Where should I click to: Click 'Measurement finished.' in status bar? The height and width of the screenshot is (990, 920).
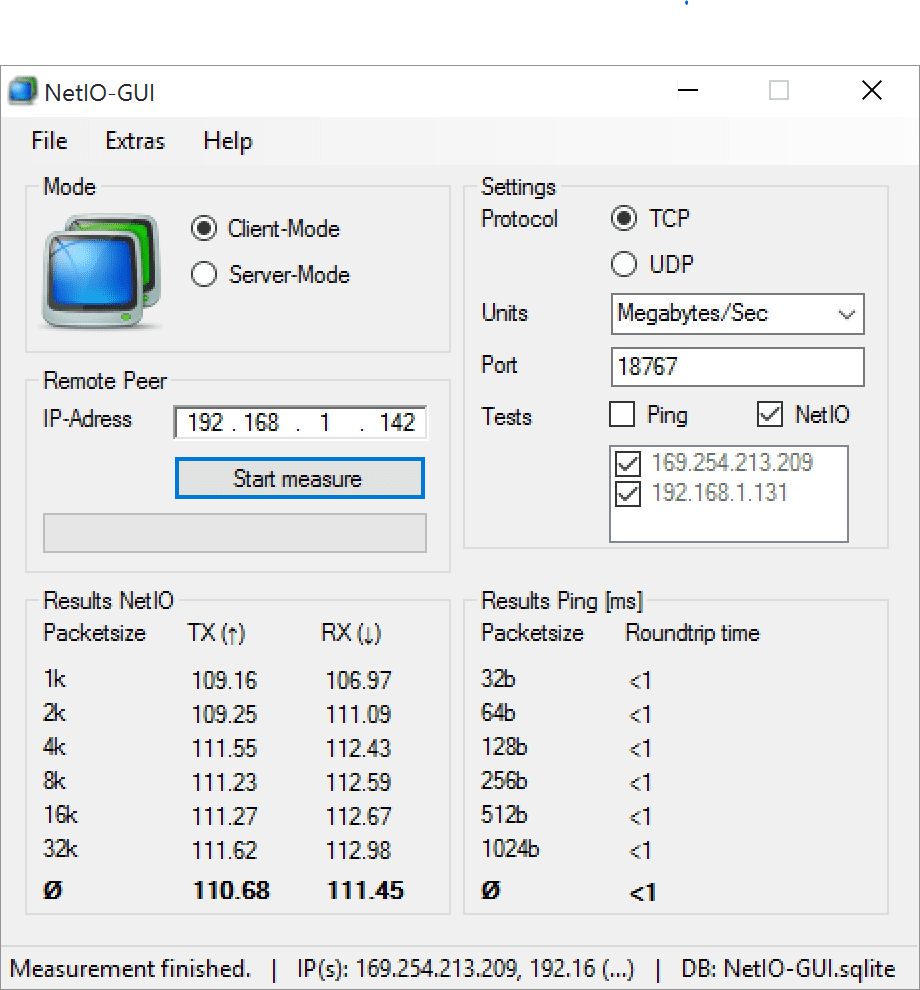click(131, 969)
